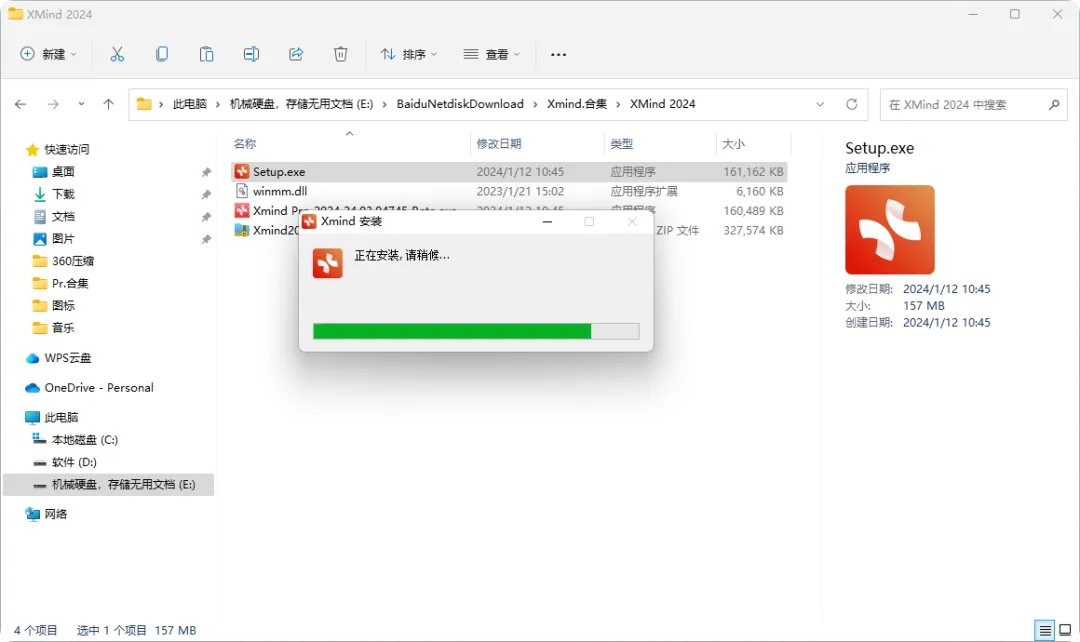Sort by 大小 column header
Viewport: 1080px width, 642px height.
(734, 144)
